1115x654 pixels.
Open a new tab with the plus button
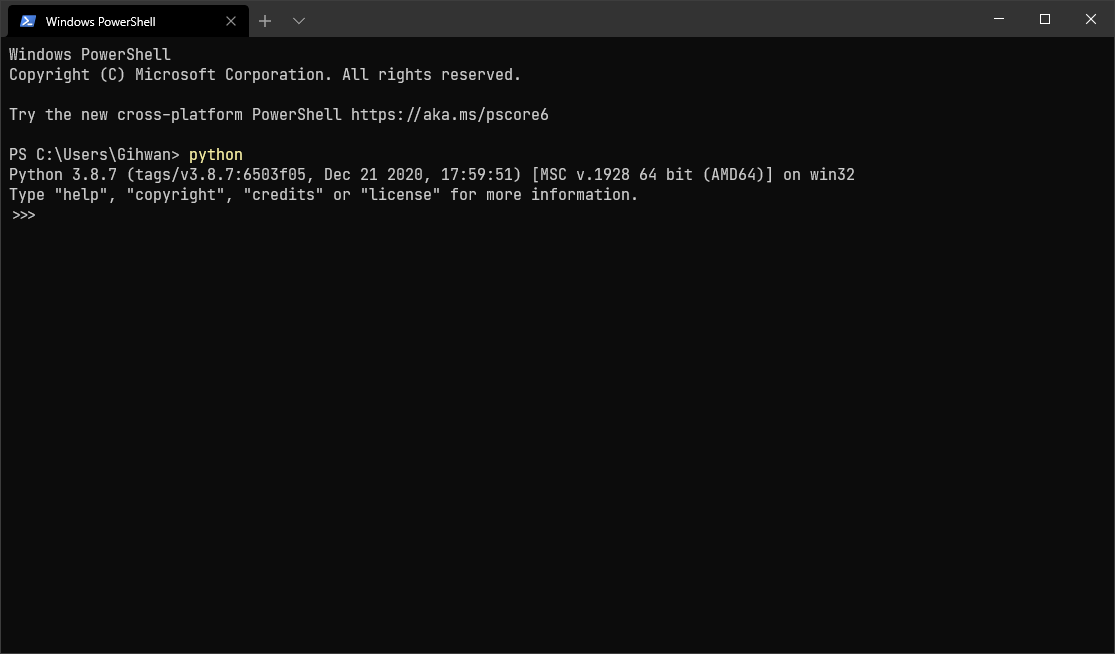pyautogui.click(x=265, y=21)
